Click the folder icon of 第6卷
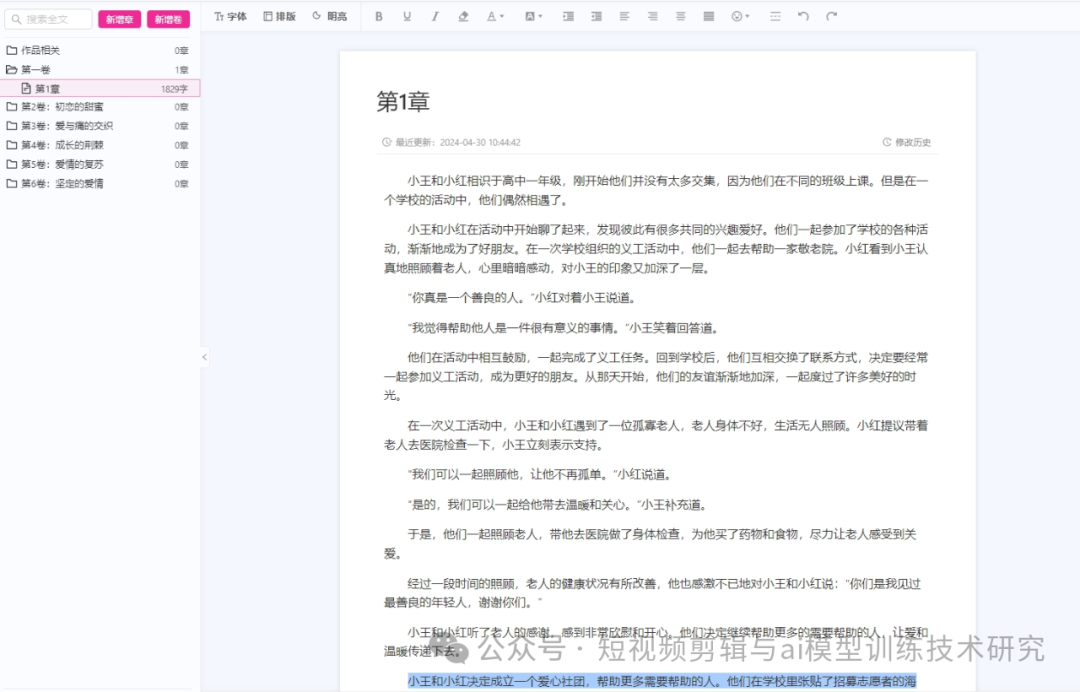This screenshot has width=1080, height=692. coord(12,184)
